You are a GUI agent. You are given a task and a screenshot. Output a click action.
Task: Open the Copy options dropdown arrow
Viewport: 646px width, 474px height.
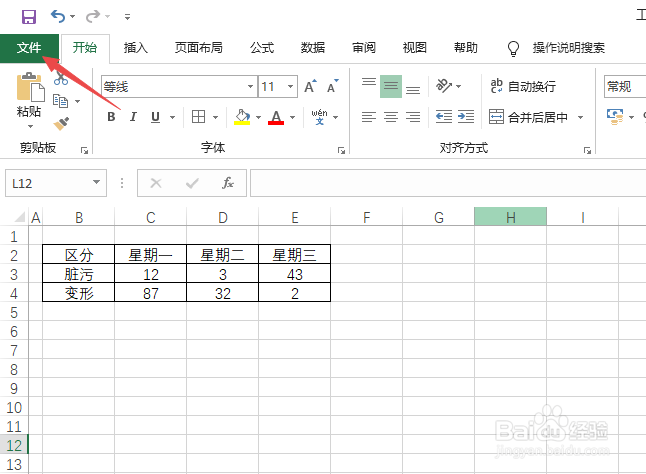[x=77, y=101]
